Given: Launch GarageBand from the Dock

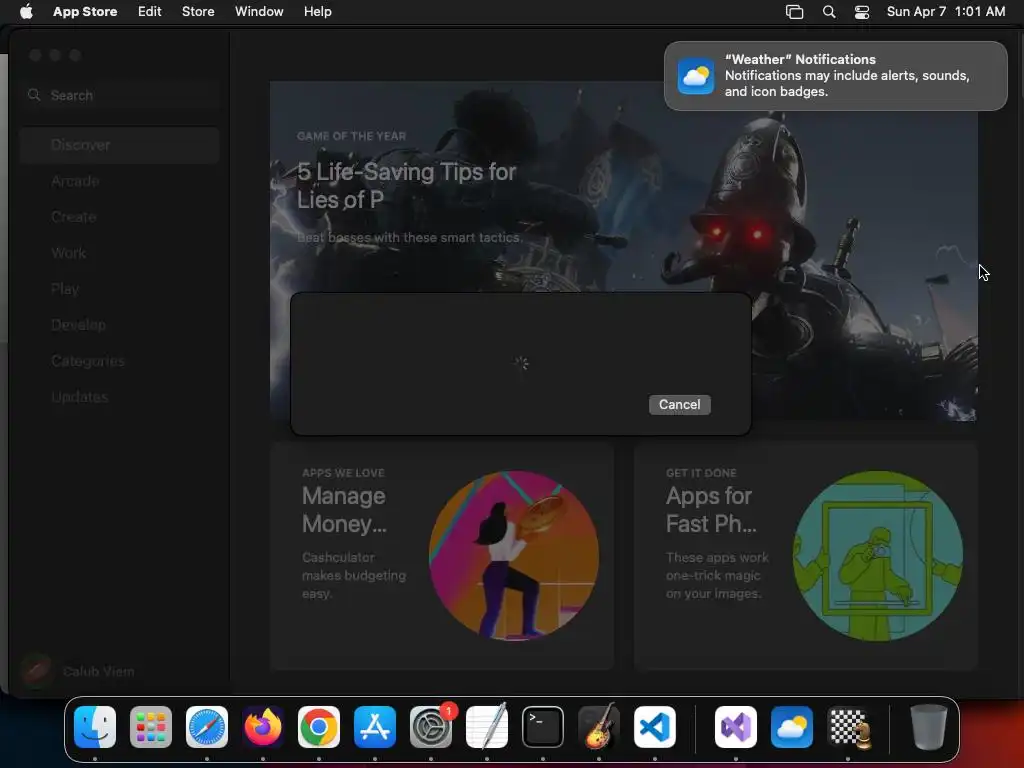Looking at the screenshot, I should pos(599,727).
